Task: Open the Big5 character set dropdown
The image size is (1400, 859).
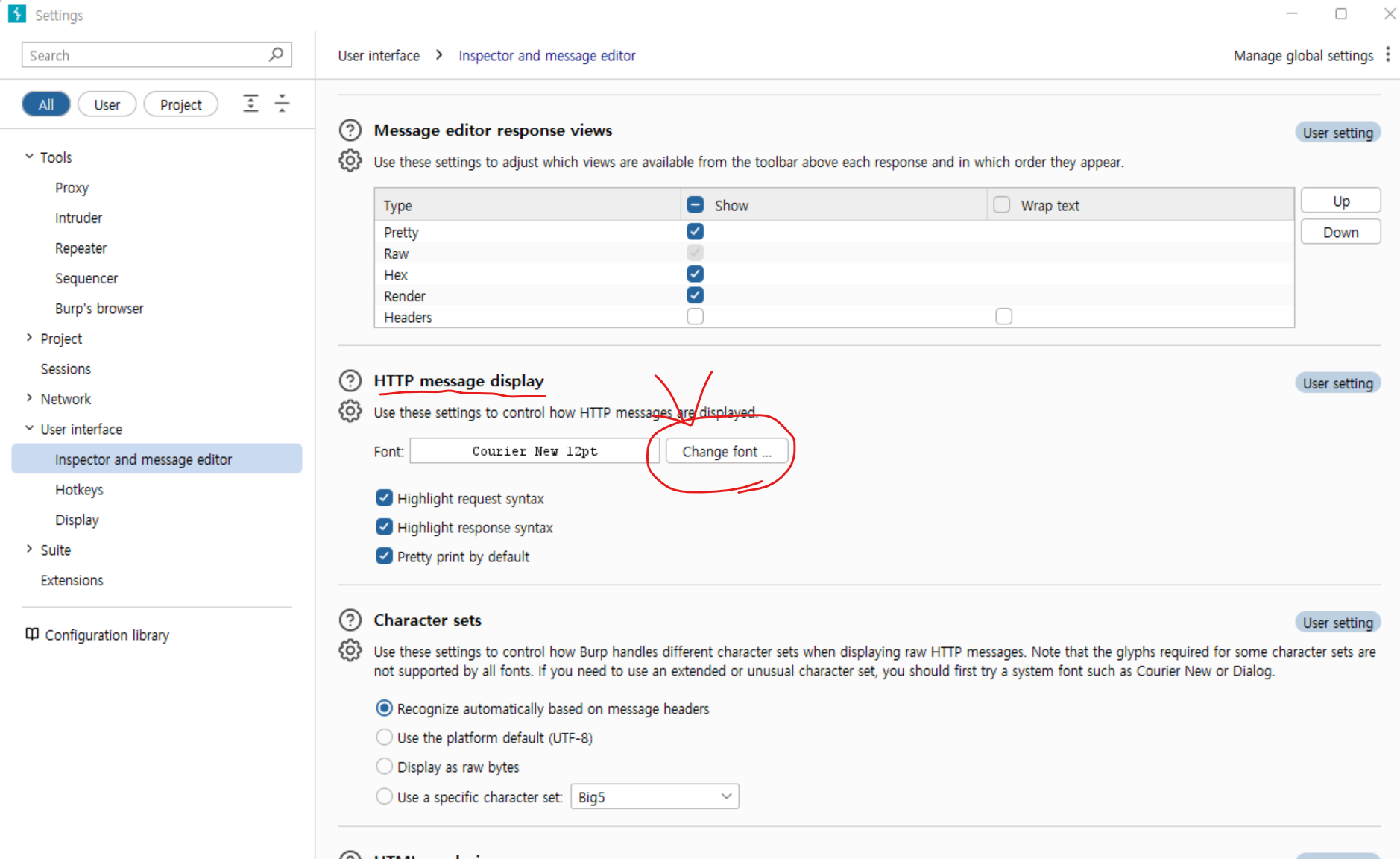Action: pyautogui.click(x=655, y=796)
